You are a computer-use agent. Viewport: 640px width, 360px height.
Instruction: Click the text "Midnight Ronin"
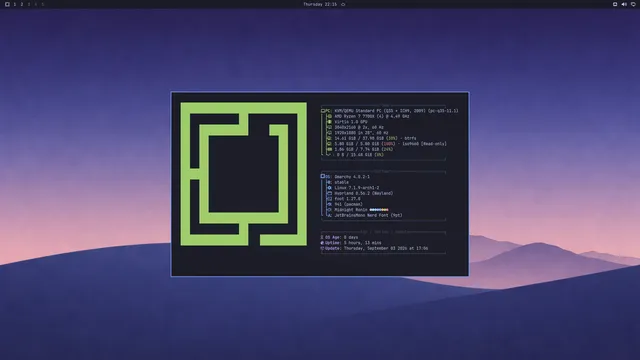coord(351,210)
